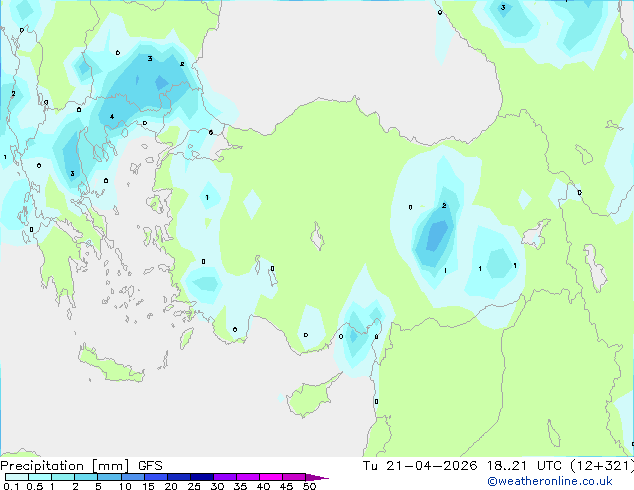The image size is (634, 490).
Task: Pick the legend swatch between 45 and 50
Action: (294, 477)
